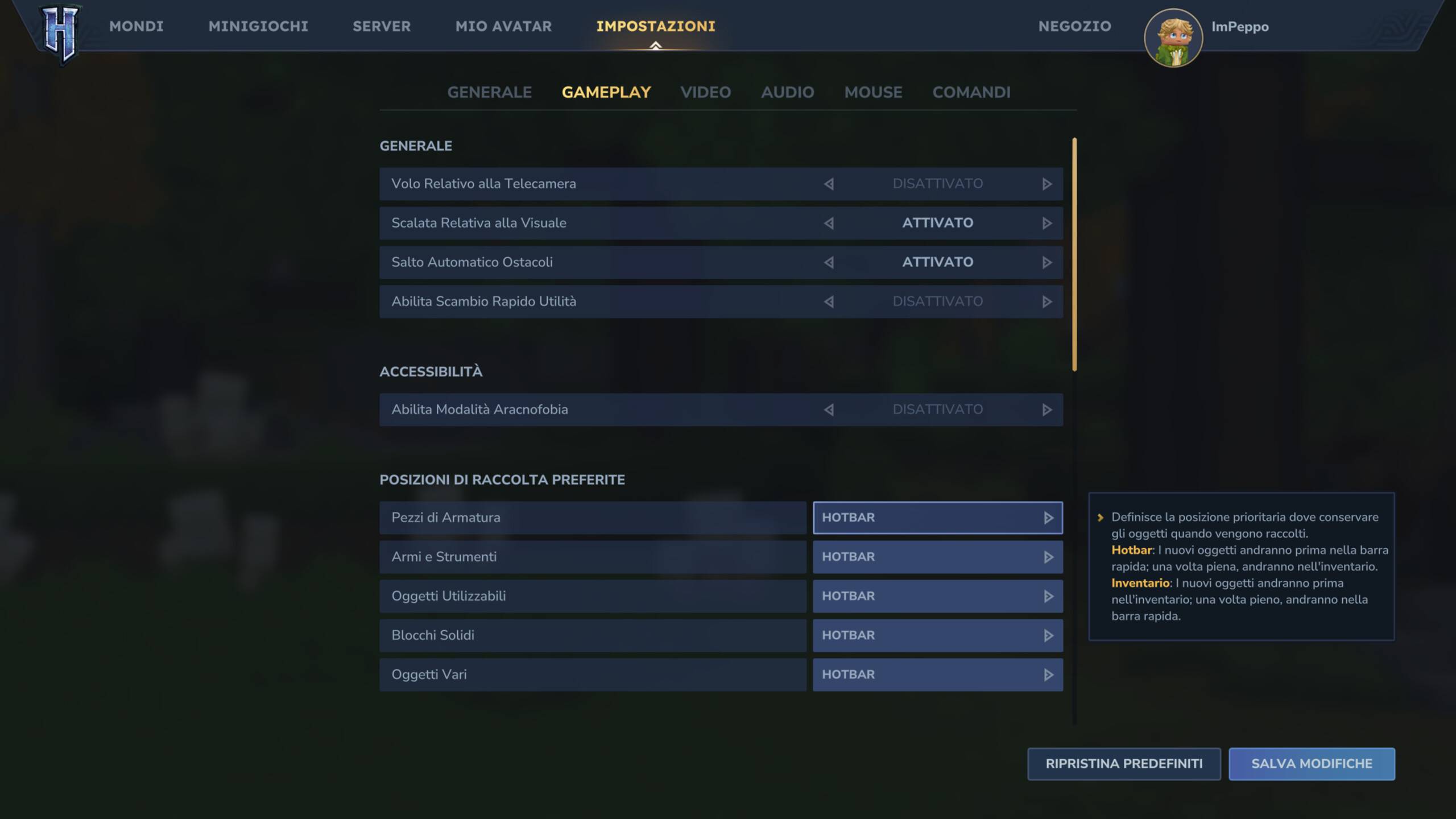The image size is (1456, 819).
Task: Click right arrow for Abilita Modalità Aracnofobia
Action: (1046, 410)
